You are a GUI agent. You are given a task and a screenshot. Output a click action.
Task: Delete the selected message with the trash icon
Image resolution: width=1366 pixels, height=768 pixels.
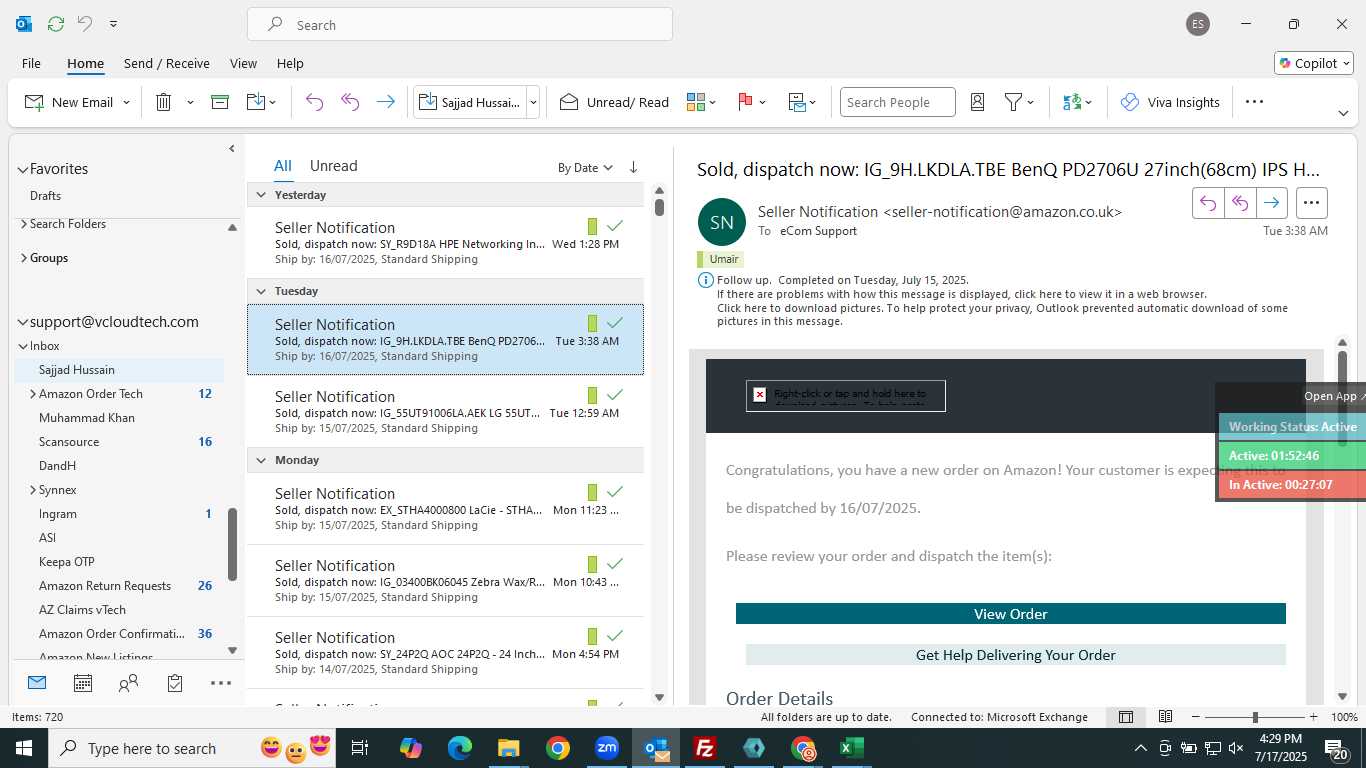coord(164,102)
